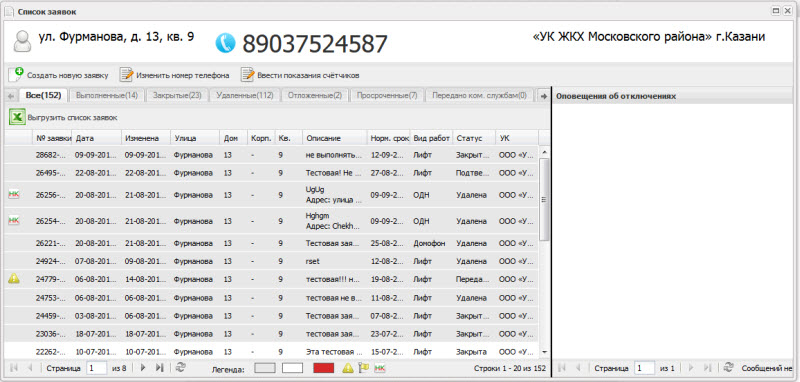The height and width of the screenshot is (382, 800).
Task: Select request row 28682
Action: 271,155
